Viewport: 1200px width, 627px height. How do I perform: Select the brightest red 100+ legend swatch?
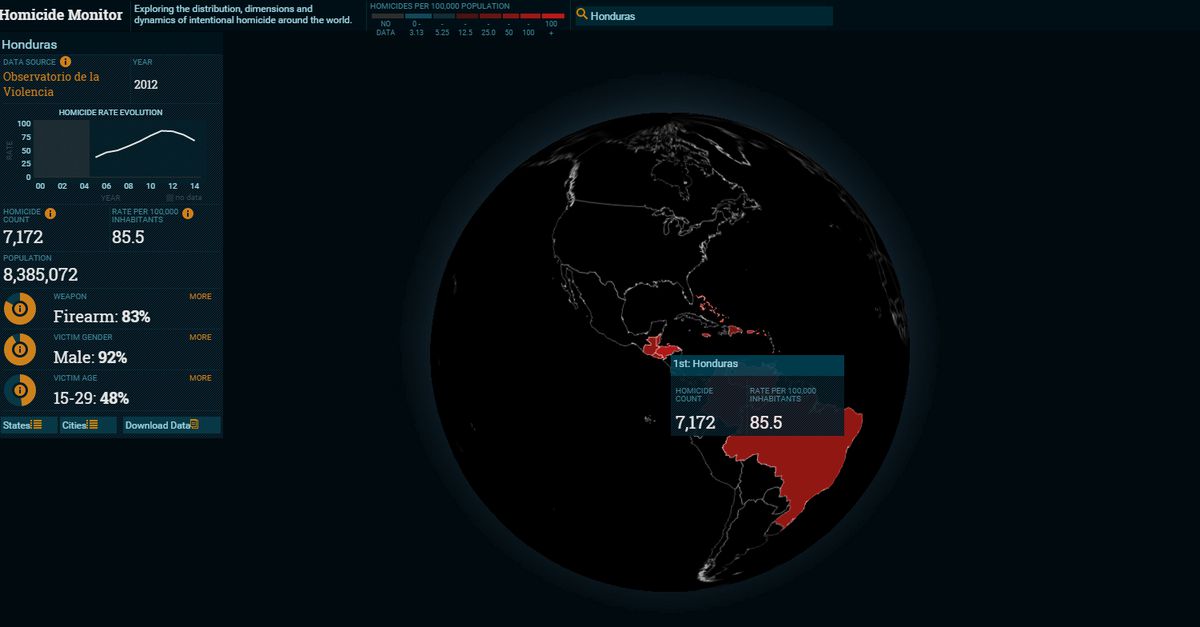pyautogui.click(x=552, y=16)
